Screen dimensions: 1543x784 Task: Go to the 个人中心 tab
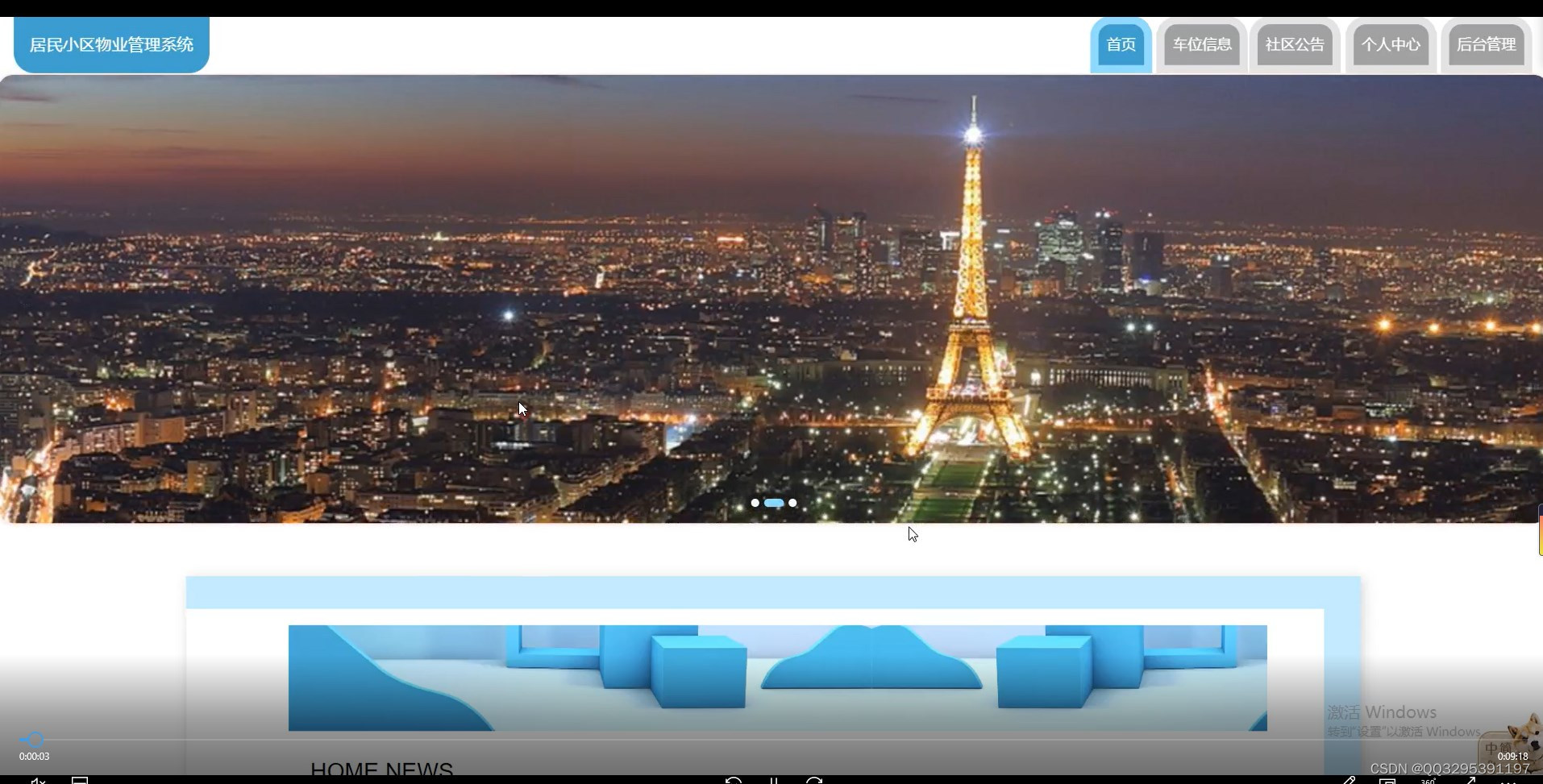1391,45
